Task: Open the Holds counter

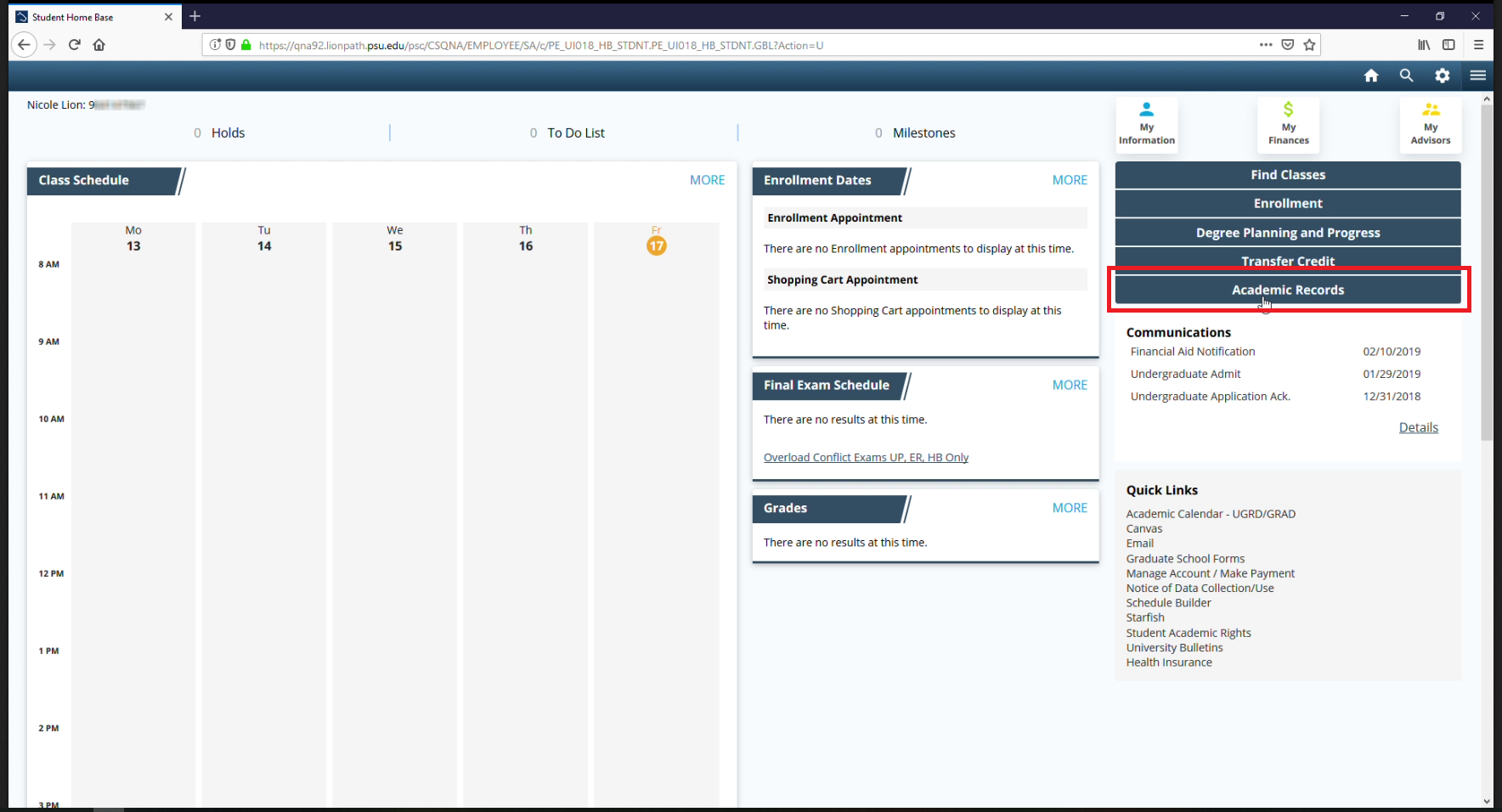Action: (219, 133)
